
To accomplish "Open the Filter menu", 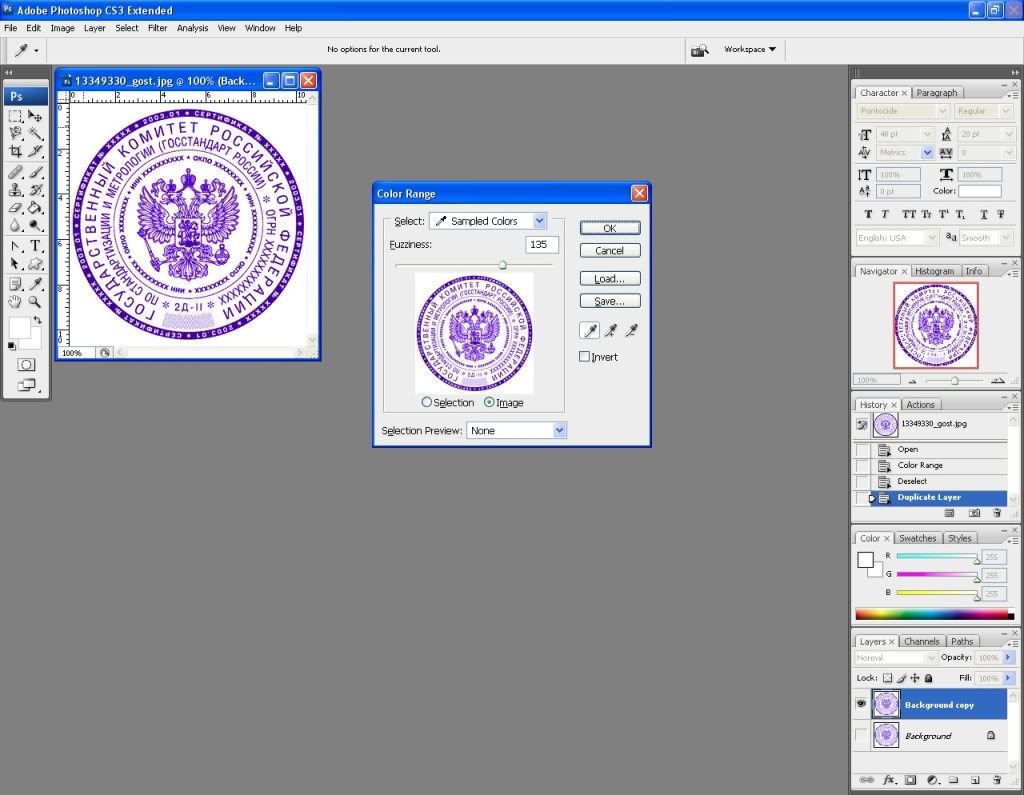I will click(157, 28).
